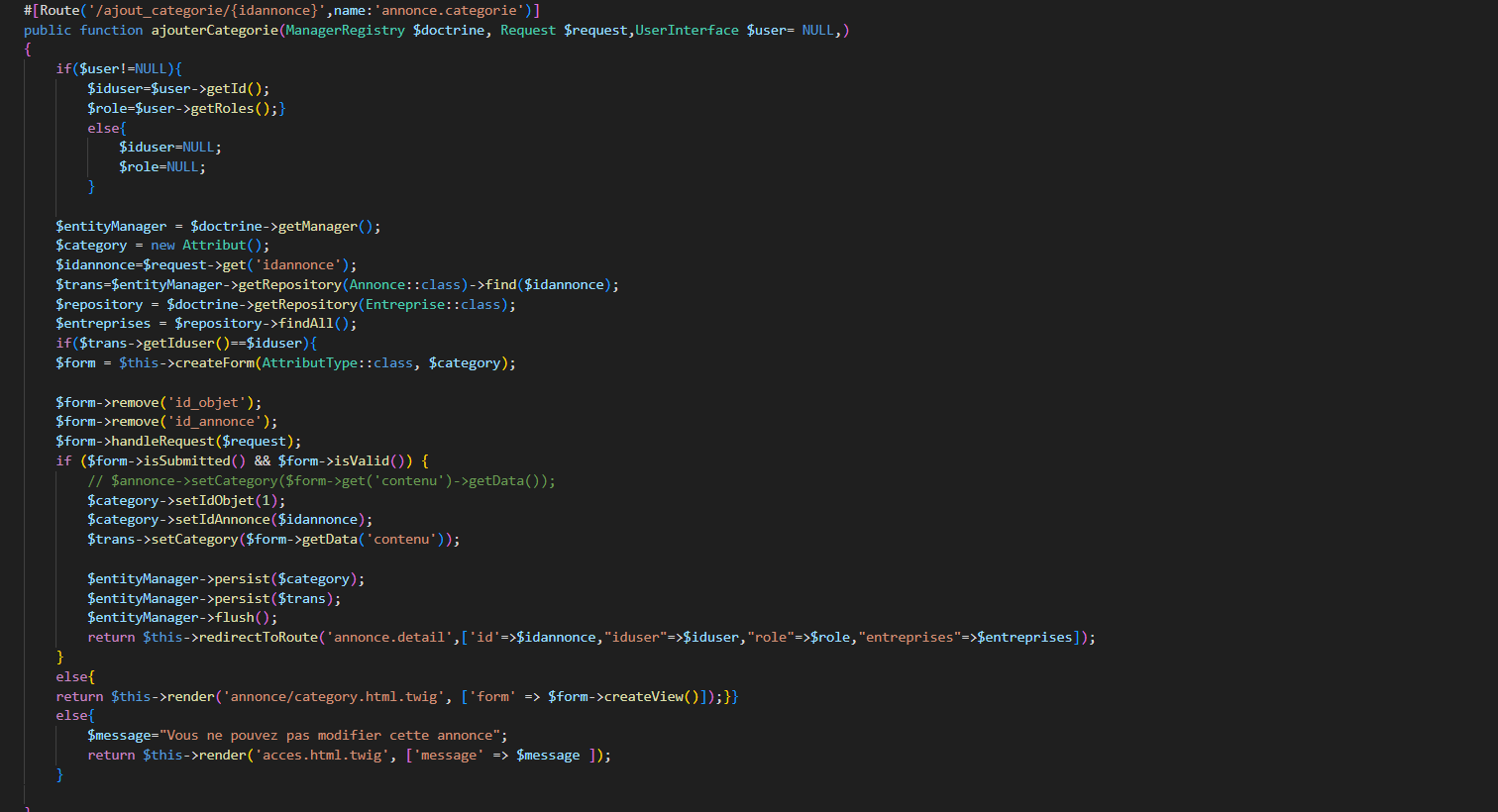The width and height of the screenshot is (1498, 812).
Task: Click the "Vous ne pouvez pas modifier cette annonce" string
Action: click(330, 735)
